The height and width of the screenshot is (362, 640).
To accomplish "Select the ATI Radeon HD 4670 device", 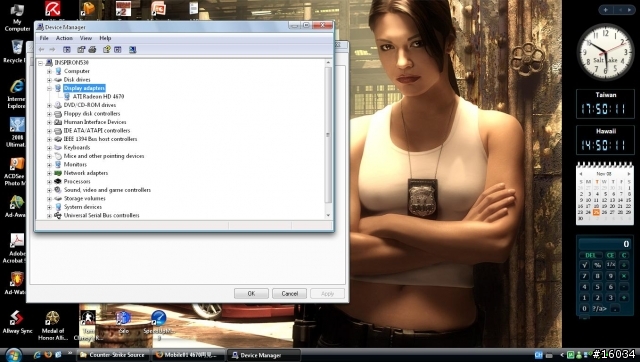I will [x=98, y=97].
